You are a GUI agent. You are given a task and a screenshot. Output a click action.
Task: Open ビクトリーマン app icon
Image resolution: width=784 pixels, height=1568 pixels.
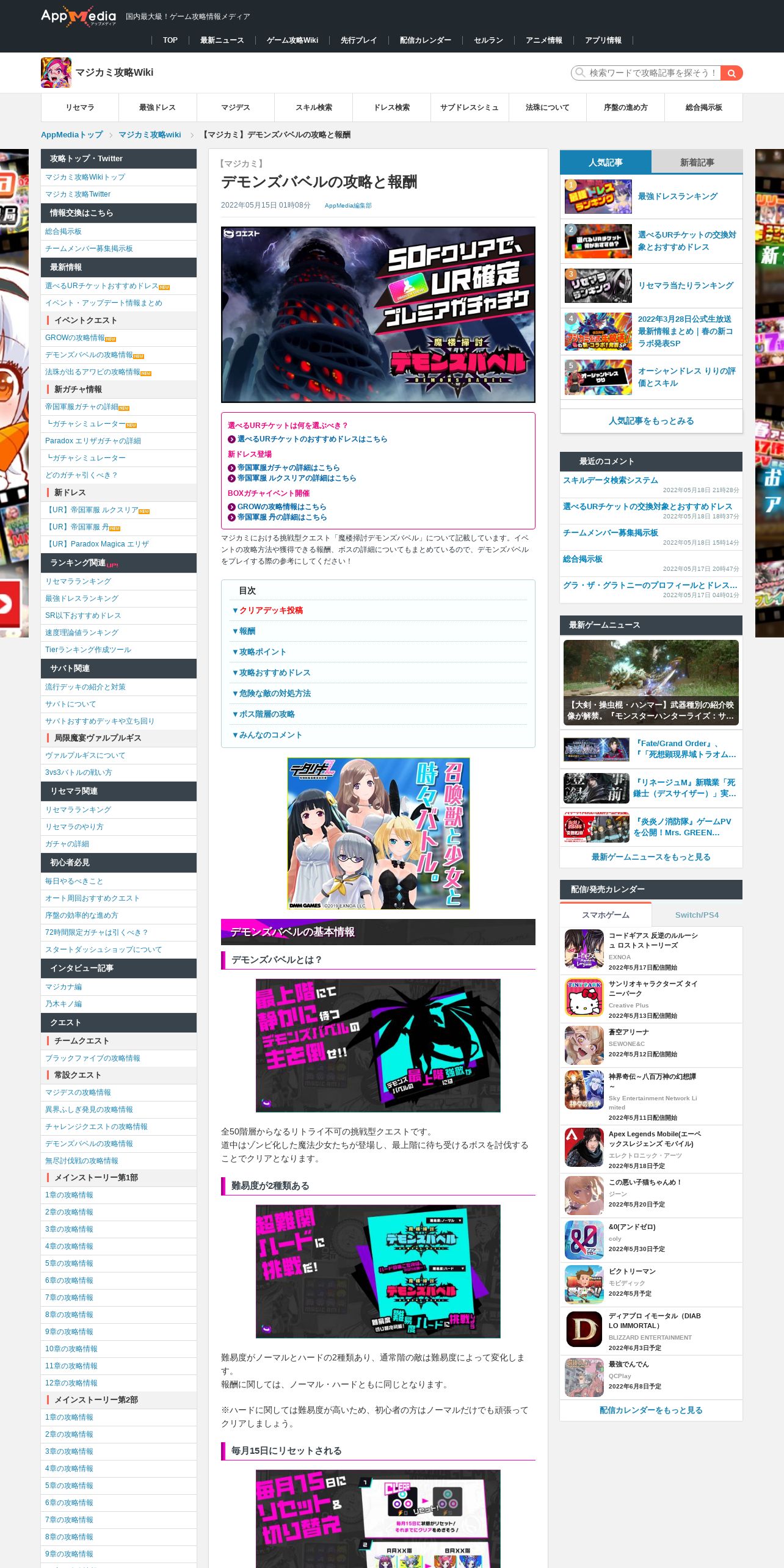click(x=584, y=1285)
